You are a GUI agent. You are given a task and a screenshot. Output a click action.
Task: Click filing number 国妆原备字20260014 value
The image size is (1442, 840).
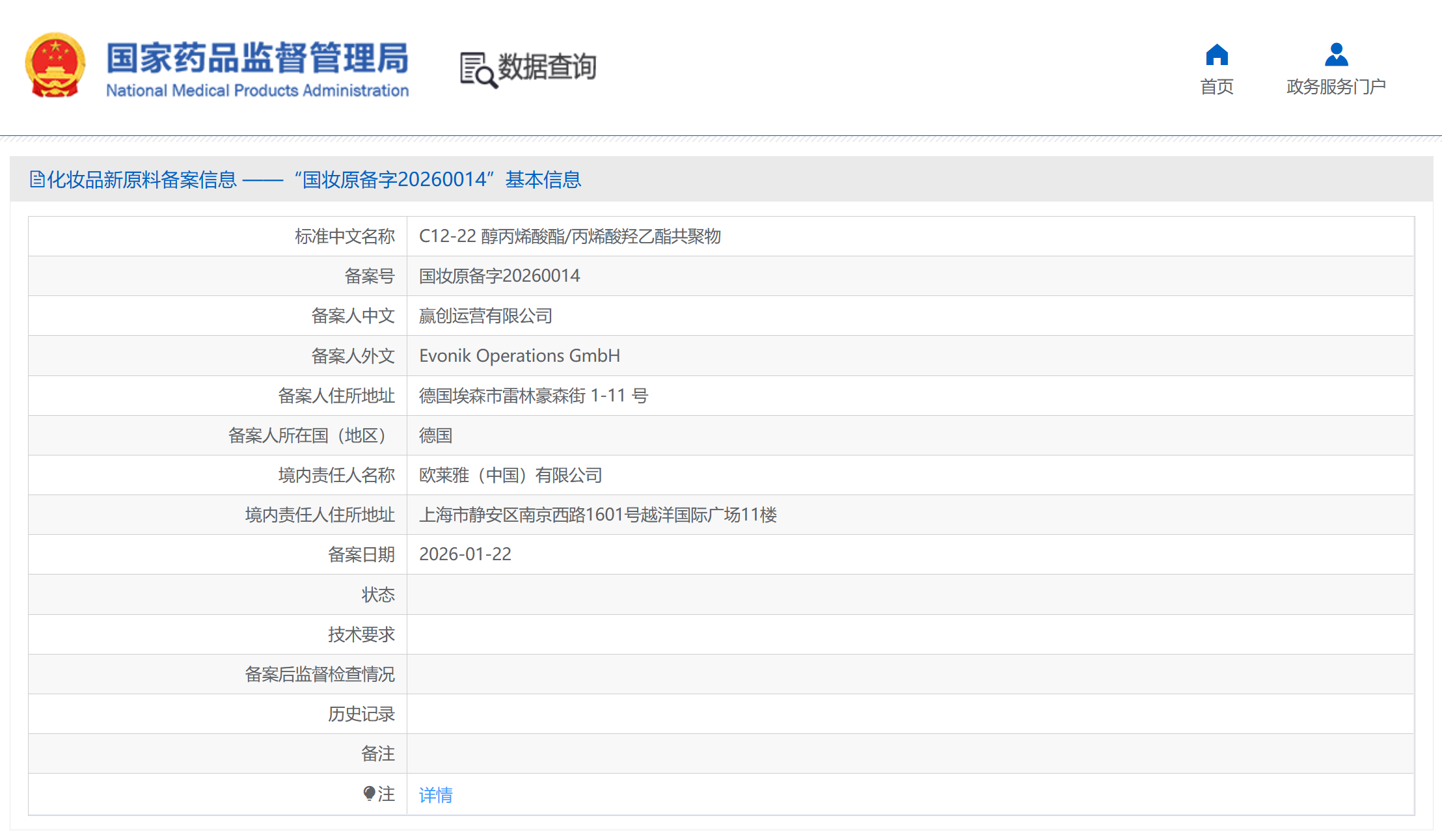click(x=499, y=276)
